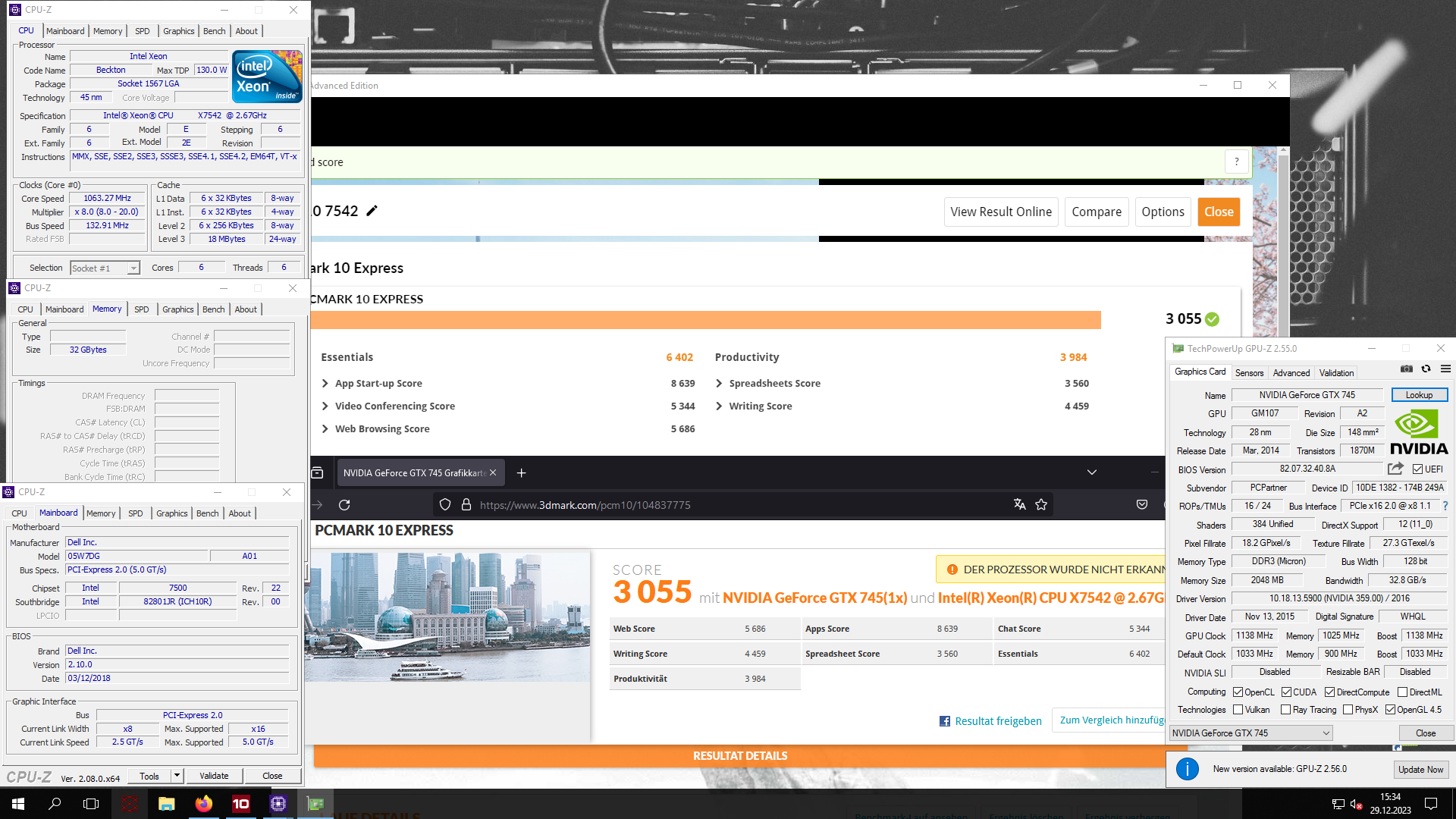Switch to the Bench tab in top CPU-Z window
This screenshot has width=1456, height=819.
(215, 31)
